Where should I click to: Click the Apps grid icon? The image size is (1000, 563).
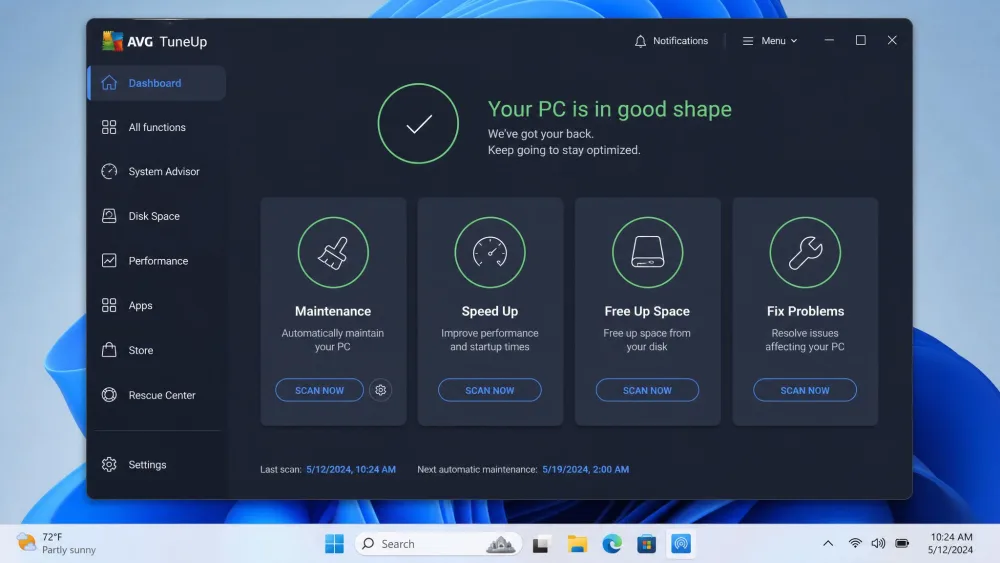[109, 305]
